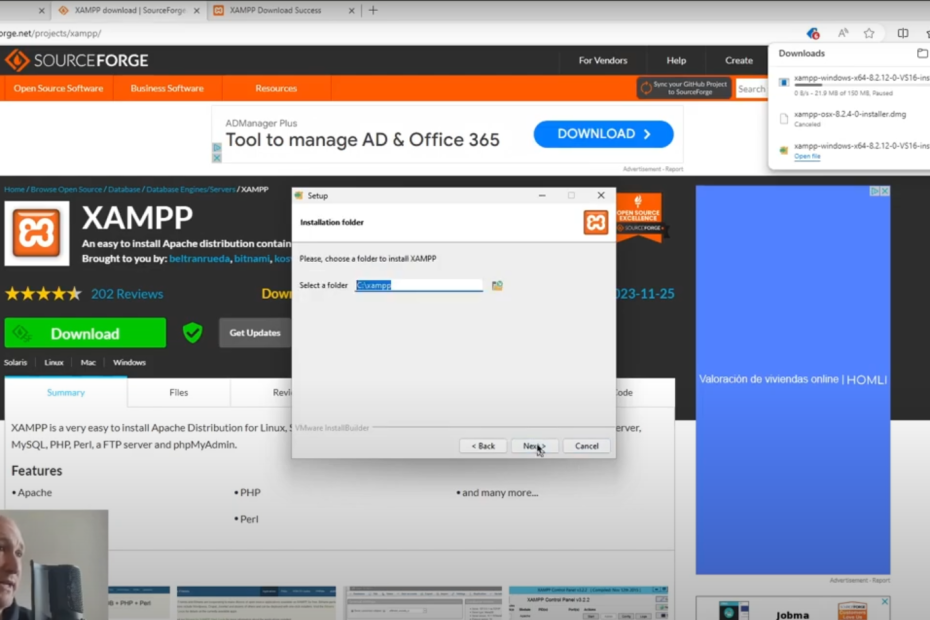Open the Business Software menu

[167, 88]
